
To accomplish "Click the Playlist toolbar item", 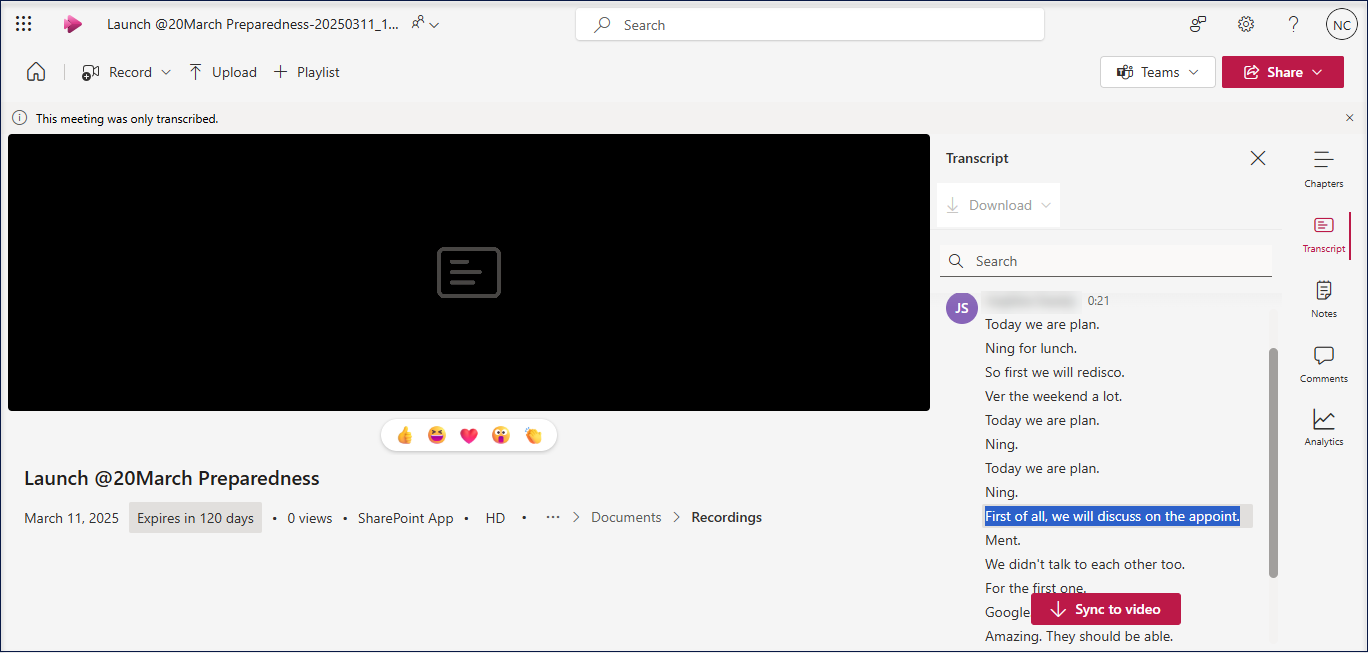I will point(307,72).
